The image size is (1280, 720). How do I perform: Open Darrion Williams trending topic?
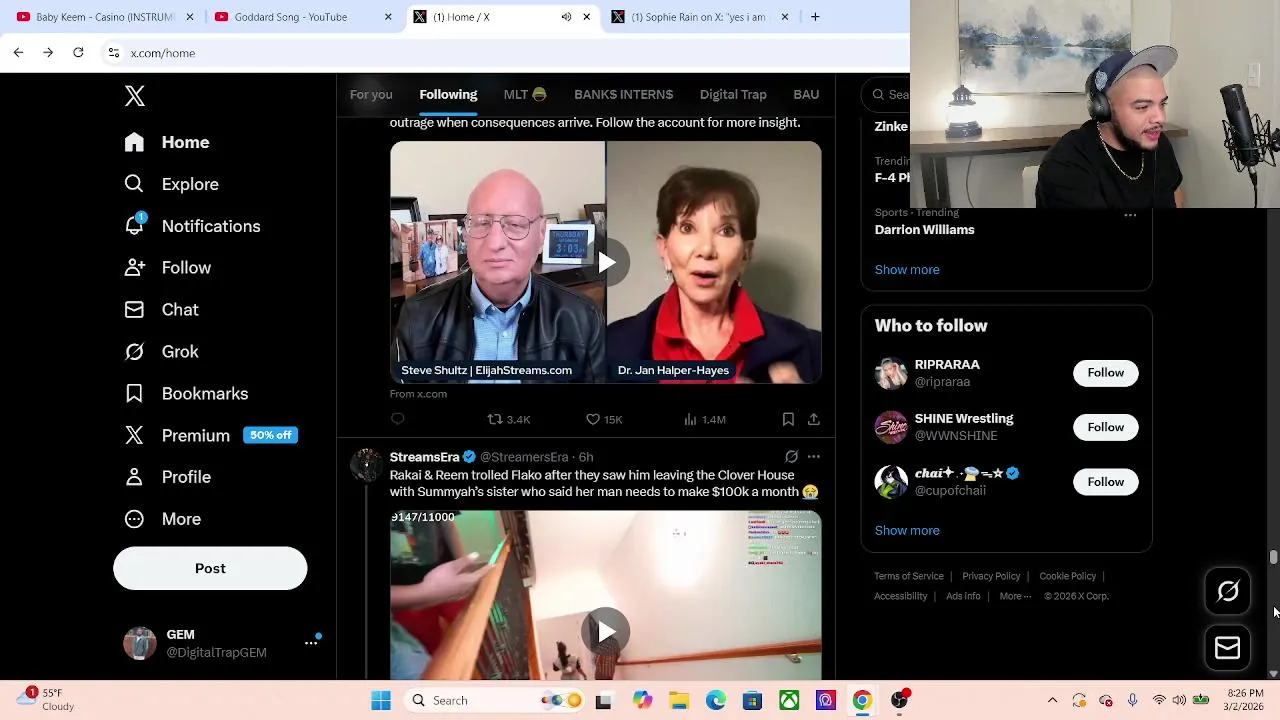(x=924, y=230)
